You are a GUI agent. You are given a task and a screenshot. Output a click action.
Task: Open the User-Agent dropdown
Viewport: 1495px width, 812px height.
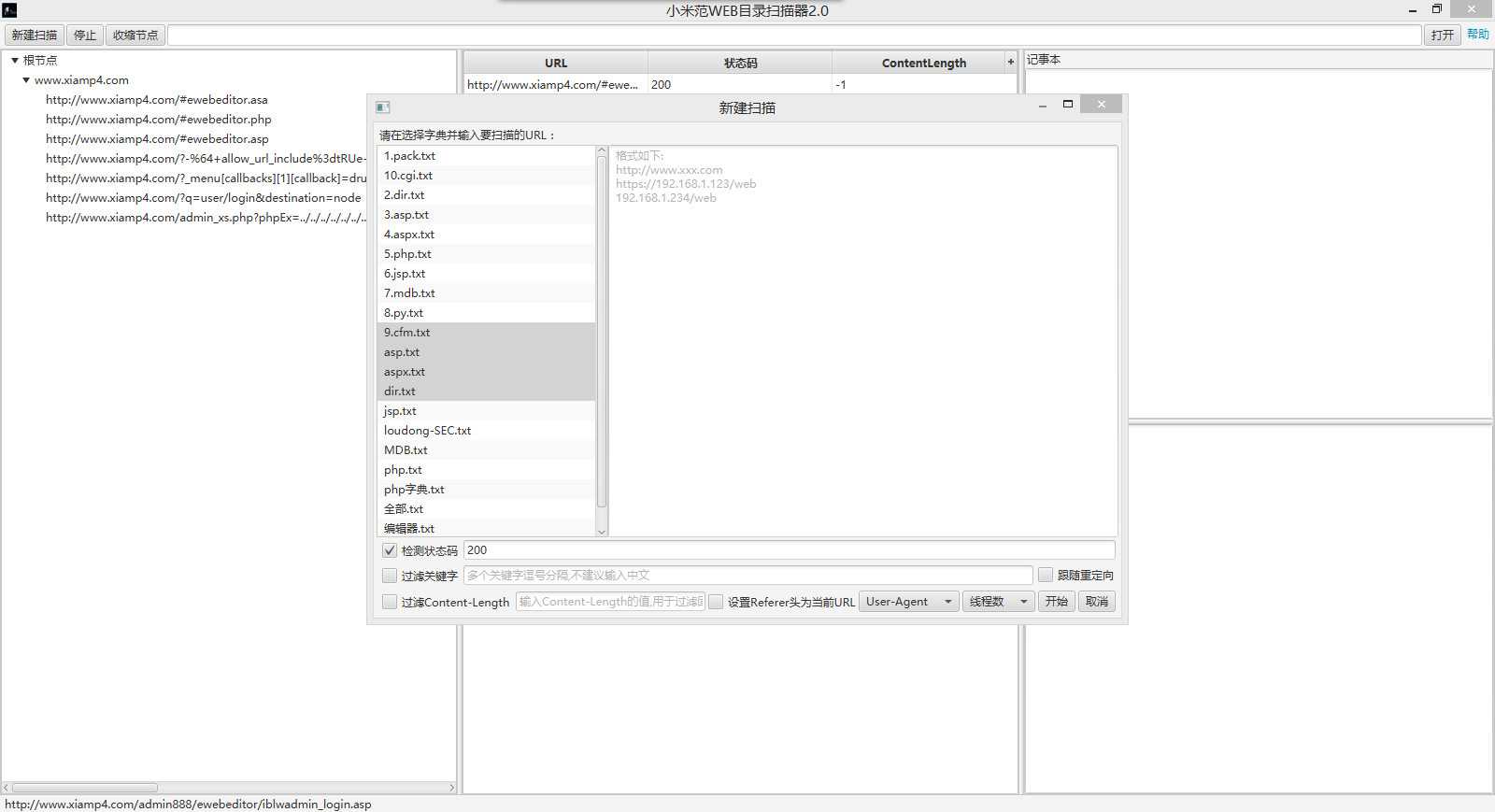908,602
